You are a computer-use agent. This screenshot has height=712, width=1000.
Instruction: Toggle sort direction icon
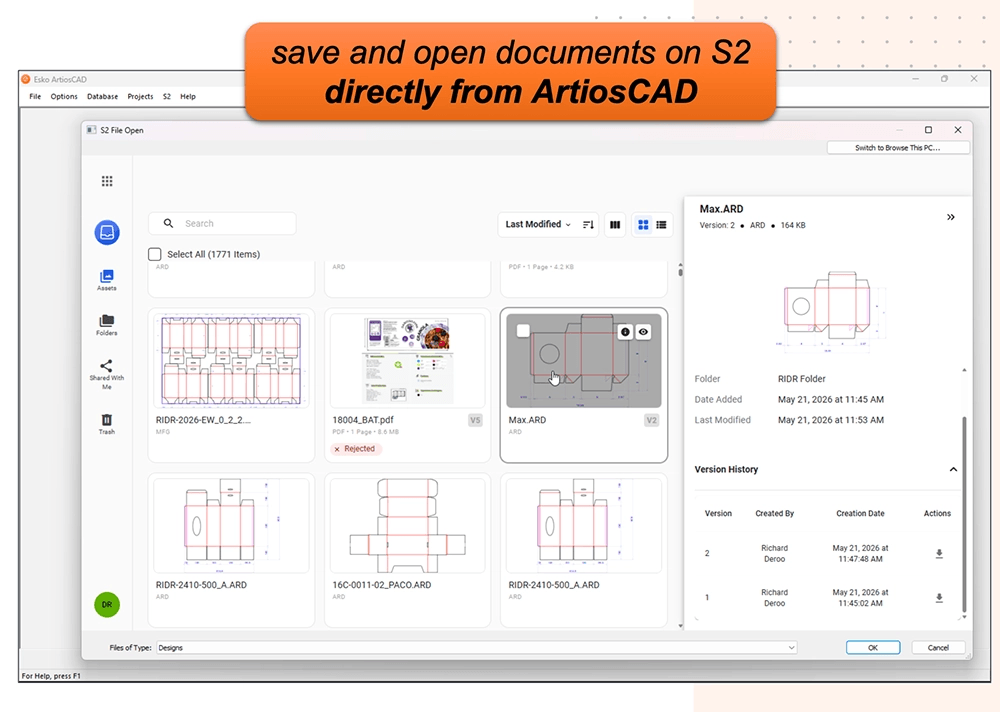588,225
